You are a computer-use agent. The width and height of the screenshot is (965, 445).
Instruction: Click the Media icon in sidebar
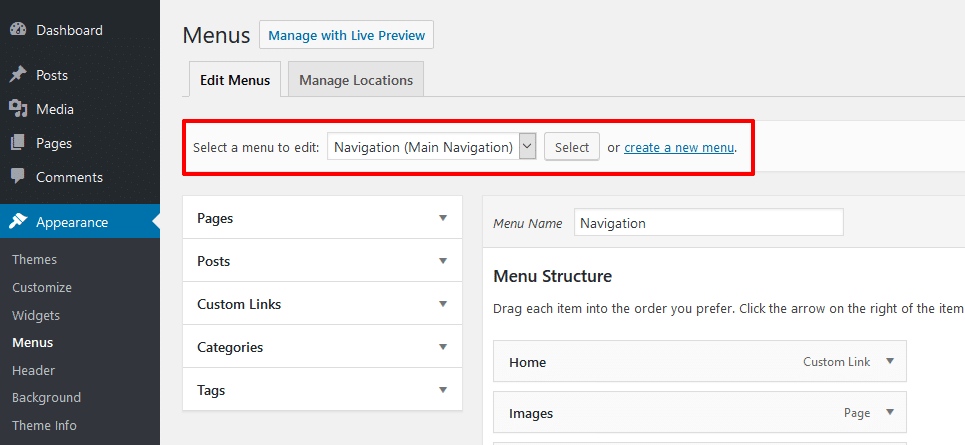pos(18,109)
